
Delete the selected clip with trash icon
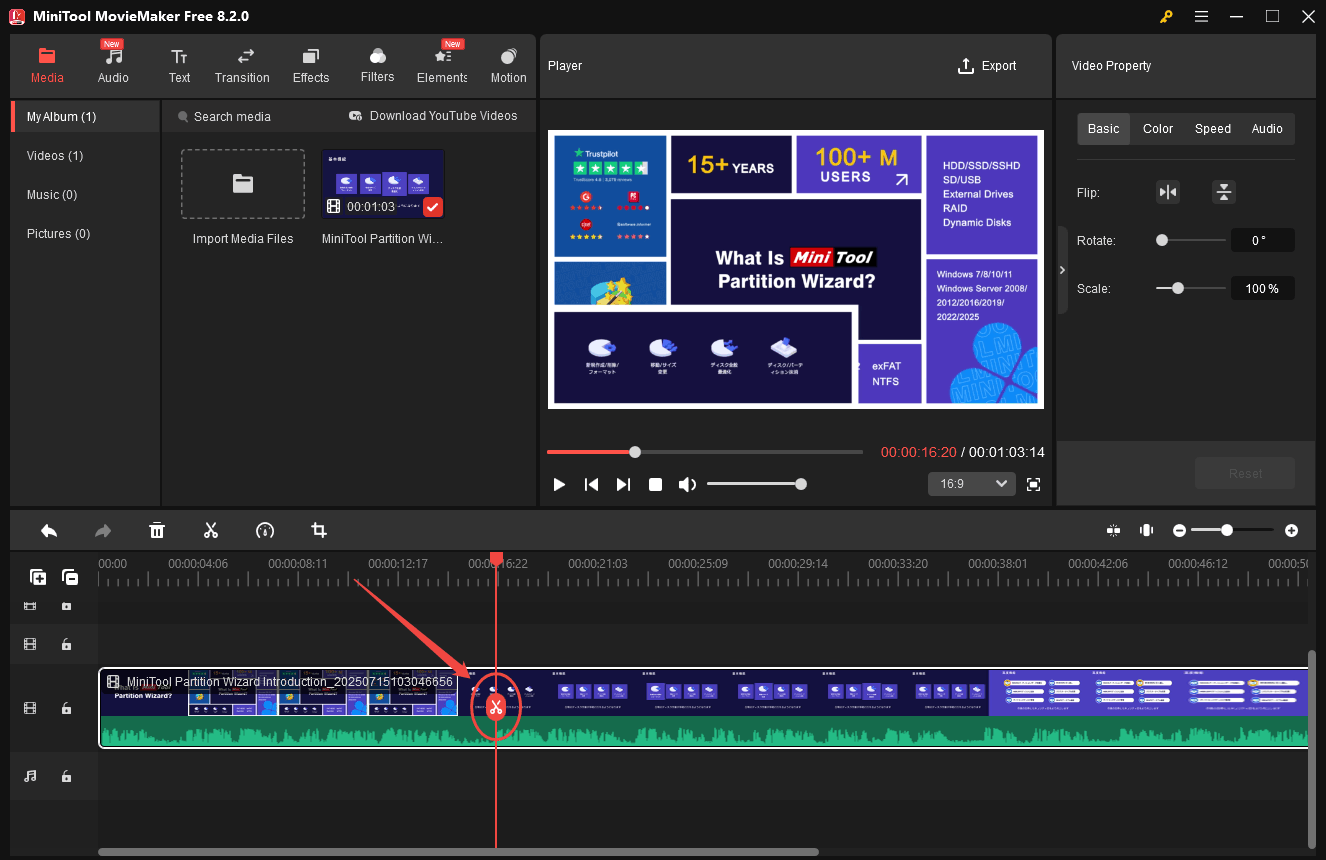(157, 531)
